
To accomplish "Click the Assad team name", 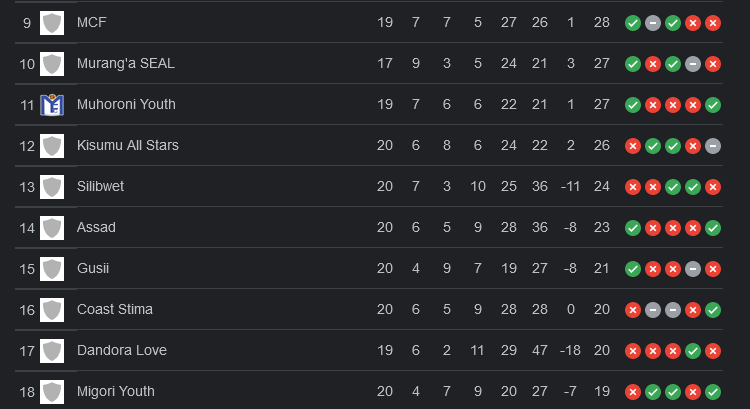I will [96, 227].
